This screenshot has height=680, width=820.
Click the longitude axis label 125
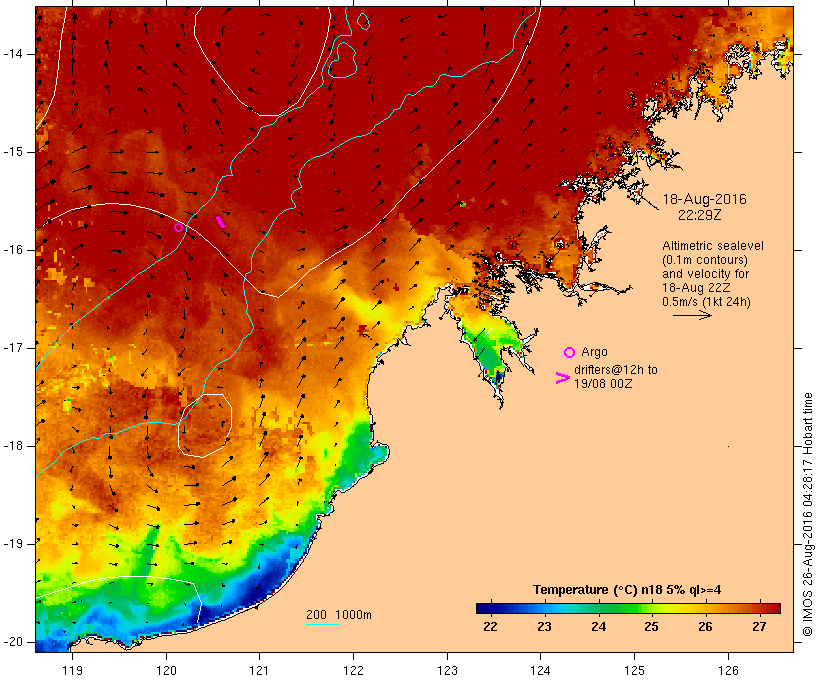coord(634,670)
